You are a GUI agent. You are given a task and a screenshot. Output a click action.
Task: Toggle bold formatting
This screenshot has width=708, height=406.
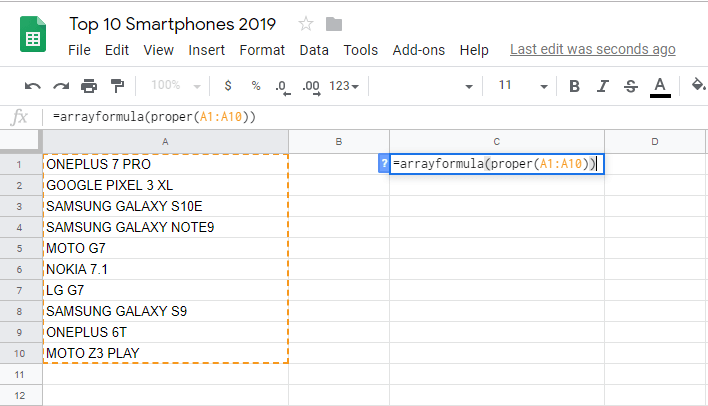tap(574, 86)
